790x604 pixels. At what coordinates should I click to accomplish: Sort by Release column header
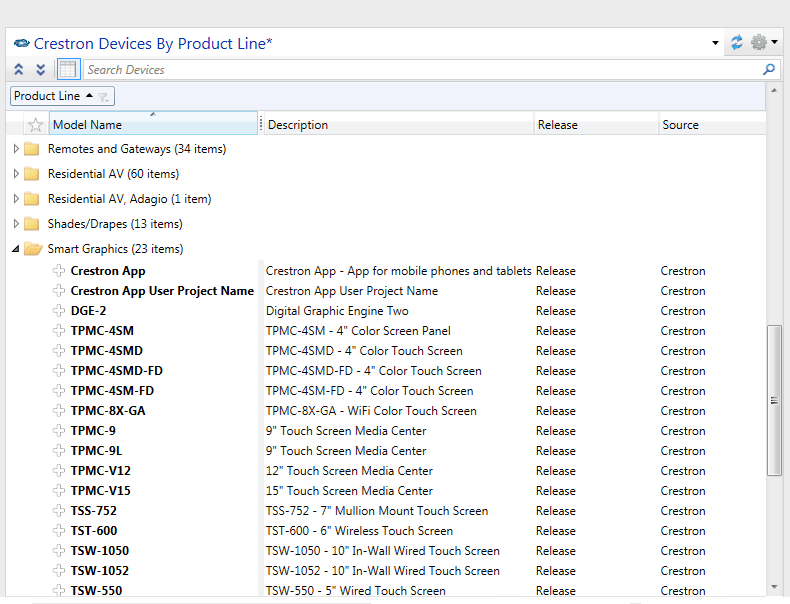tap(596, 124)
